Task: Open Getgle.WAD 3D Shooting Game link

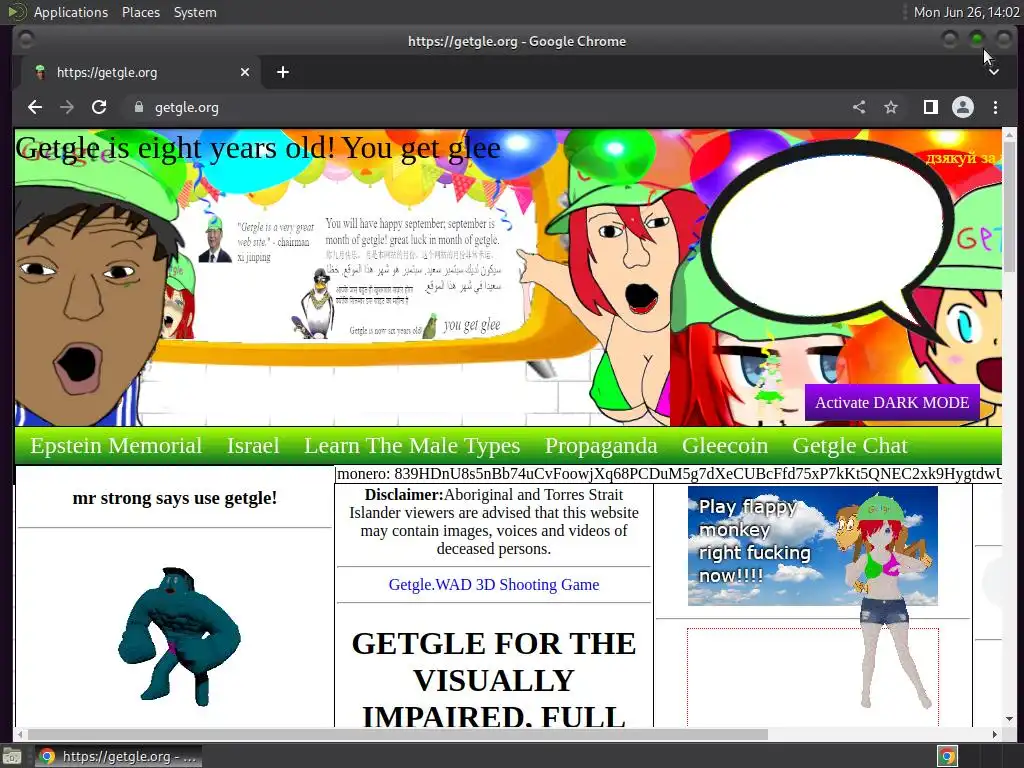Action: [x=494, y=584]
